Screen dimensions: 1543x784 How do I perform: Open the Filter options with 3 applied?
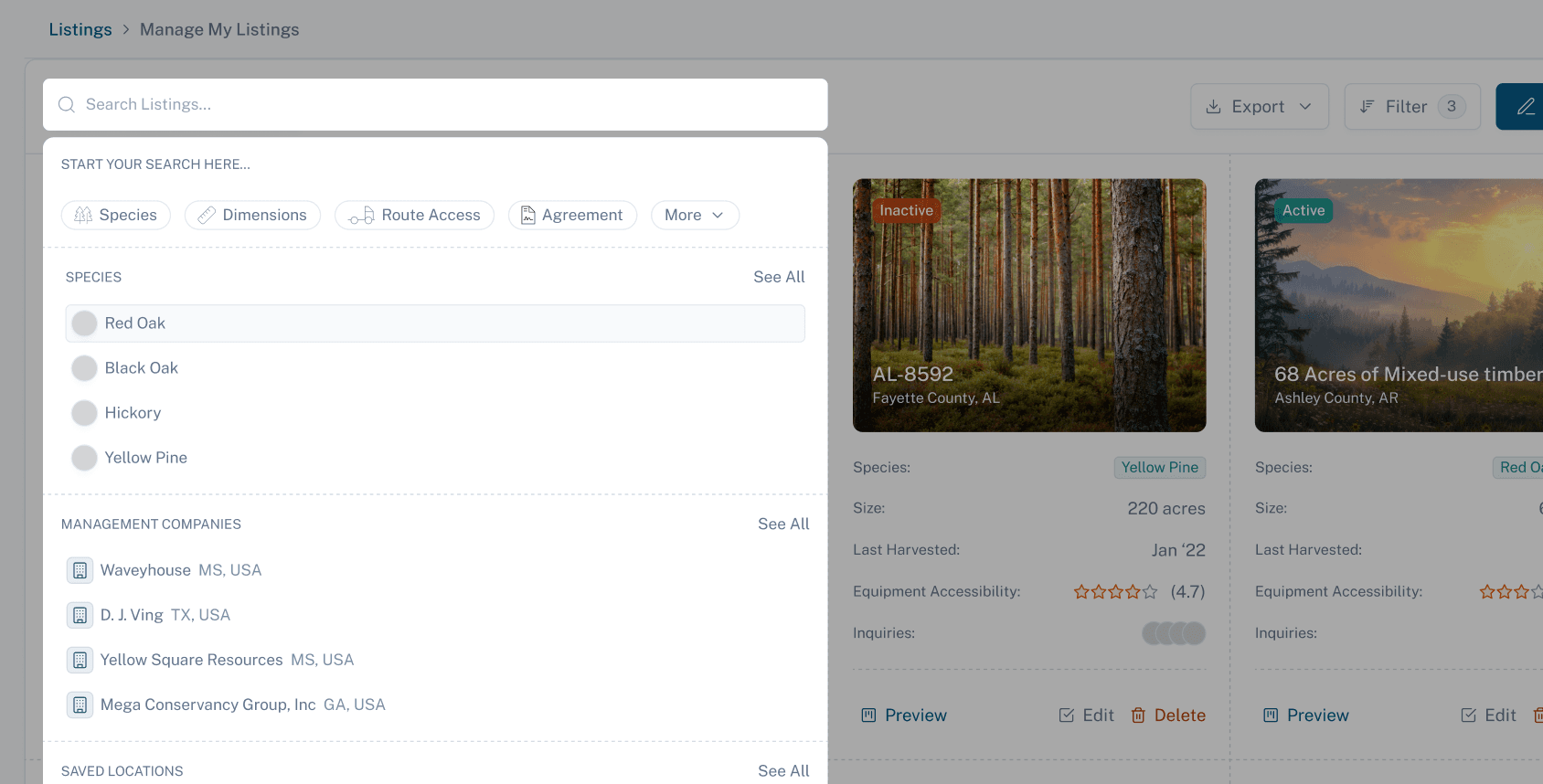coord(1411,107)
